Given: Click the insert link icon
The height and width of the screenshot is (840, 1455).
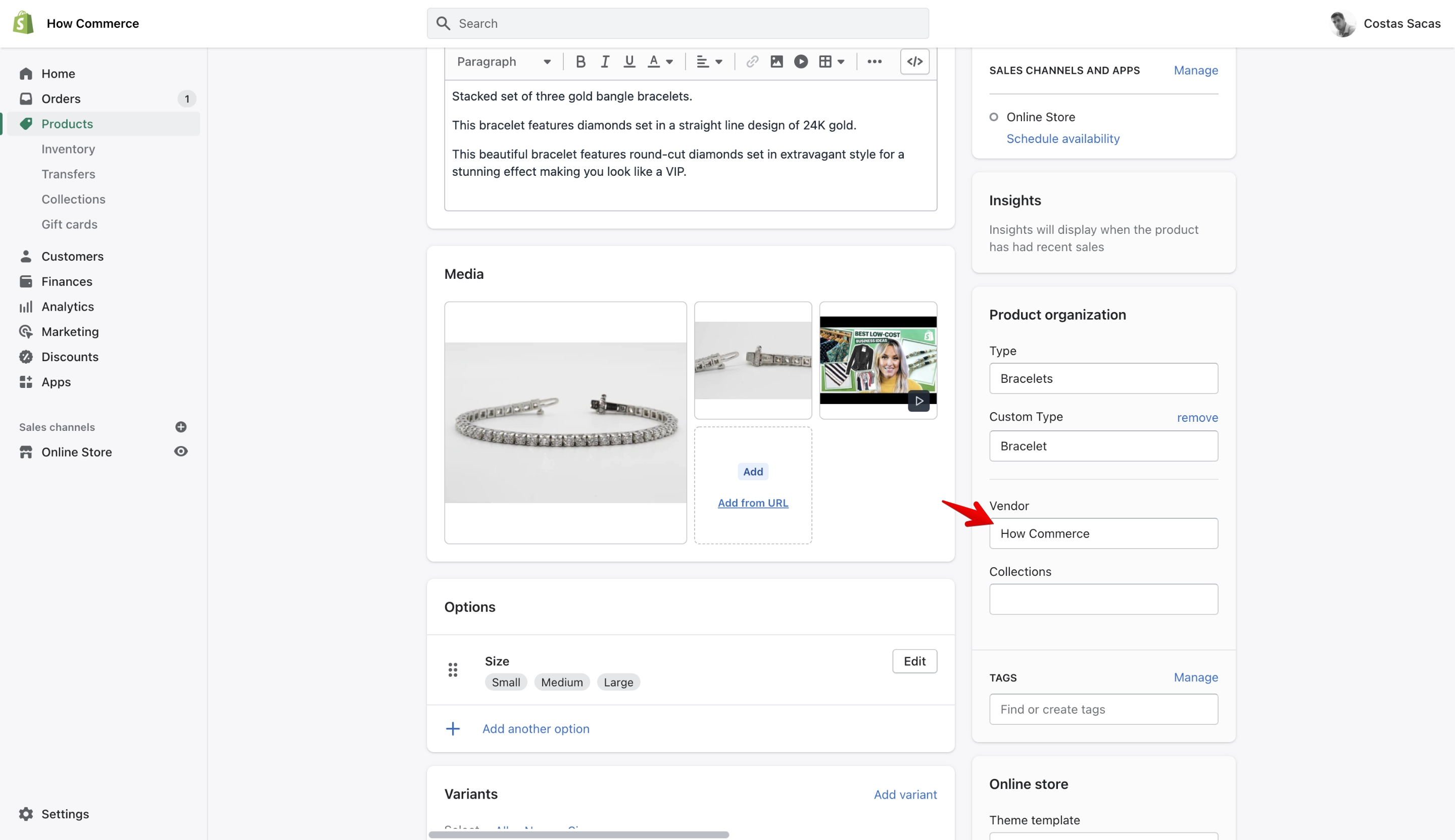Looking at the screenshot, I should pyautogui.click(x=752, y=62).
